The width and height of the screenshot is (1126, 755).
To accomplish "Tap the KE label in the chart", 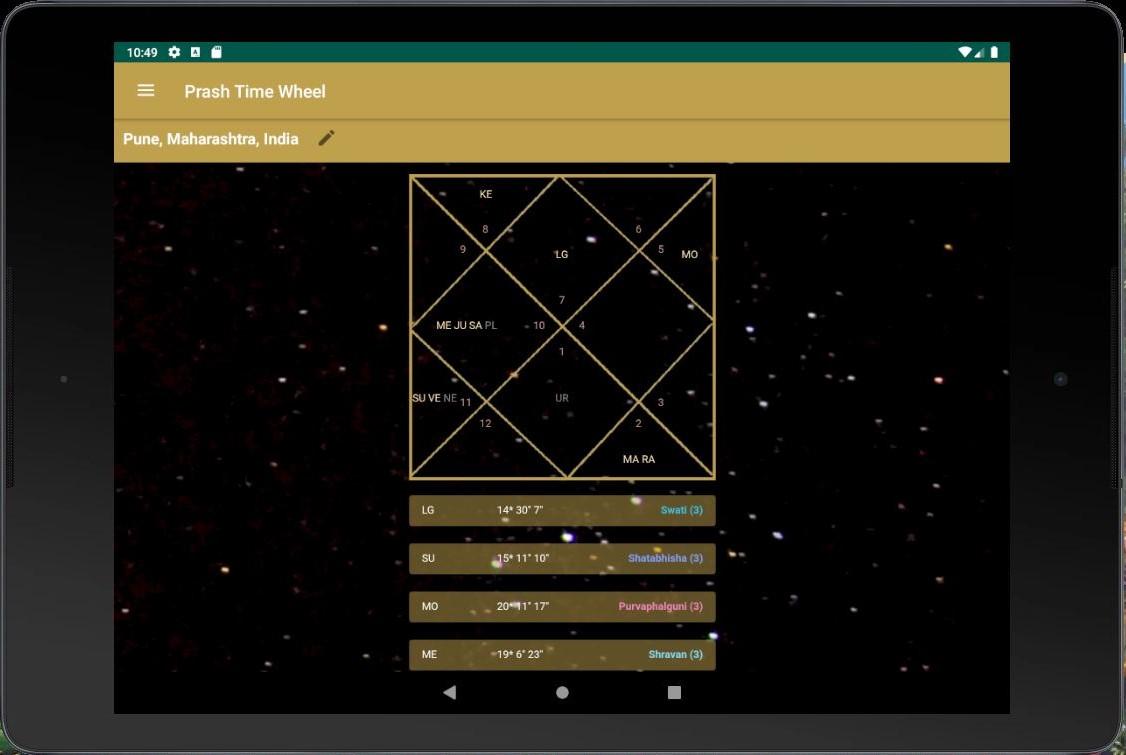I will [485, 194].
